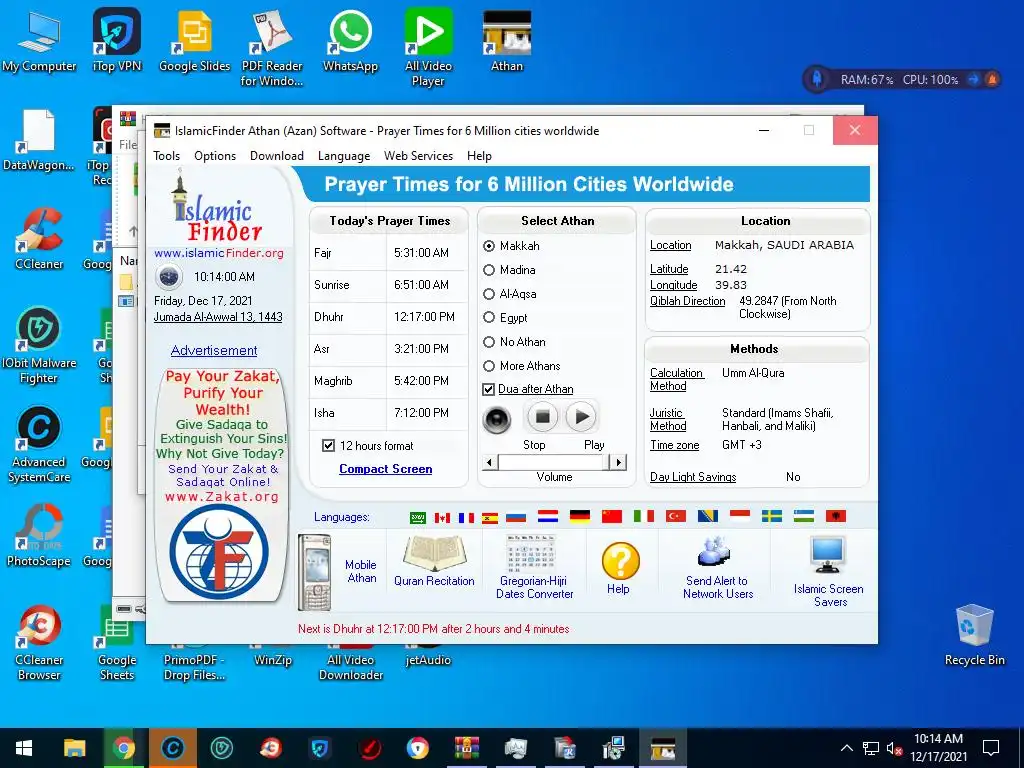This screenshot has width=1024, height=768.
Task: Open the Web Services menu
Action: pos(419,156)
